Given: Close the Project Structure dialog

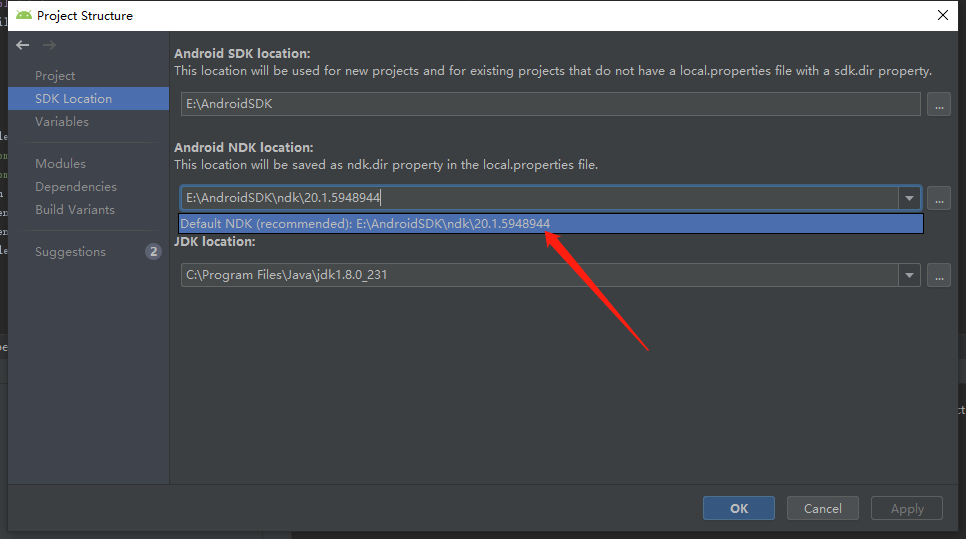Looking at the screenshot, I should pos(943,15).
